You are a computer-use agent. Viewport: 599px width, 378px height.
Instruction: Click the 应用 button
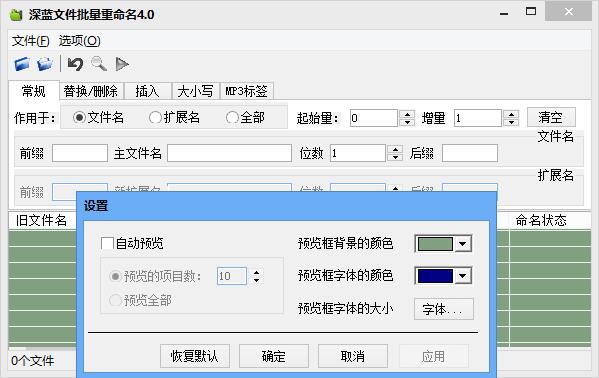(x=434, y=356)
